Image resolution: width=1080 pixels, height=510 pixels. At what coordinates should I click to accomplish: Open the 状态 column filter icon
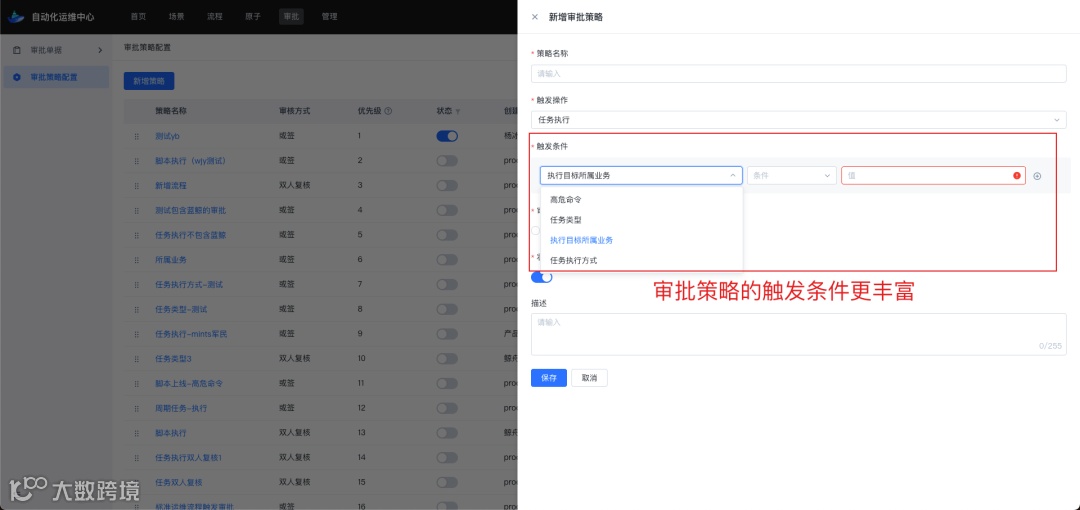pyautogui.click(x=458, y=111)
